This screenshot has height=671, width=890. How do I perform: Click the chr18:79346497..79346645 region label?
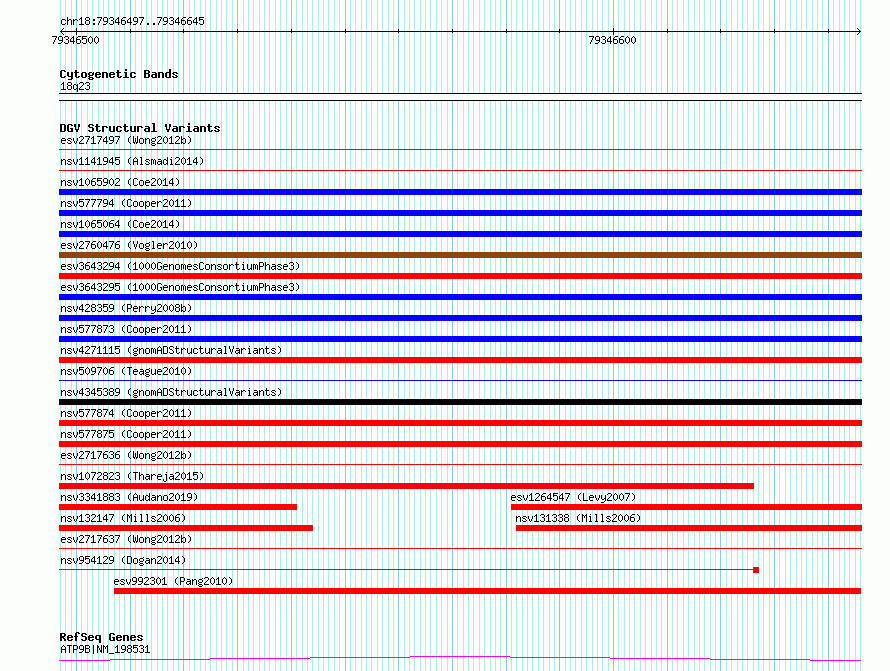132,21
